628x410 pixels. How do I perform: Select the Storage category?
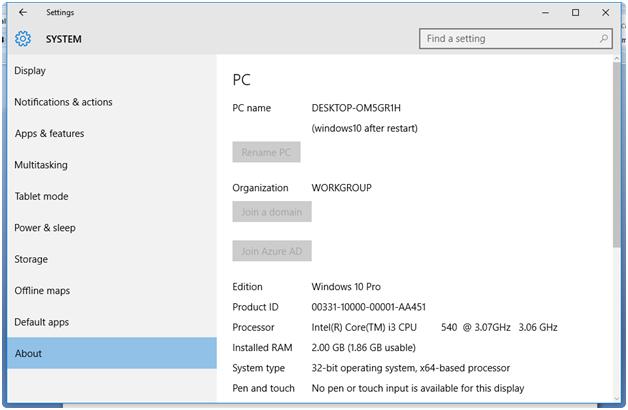pos(31,259)
